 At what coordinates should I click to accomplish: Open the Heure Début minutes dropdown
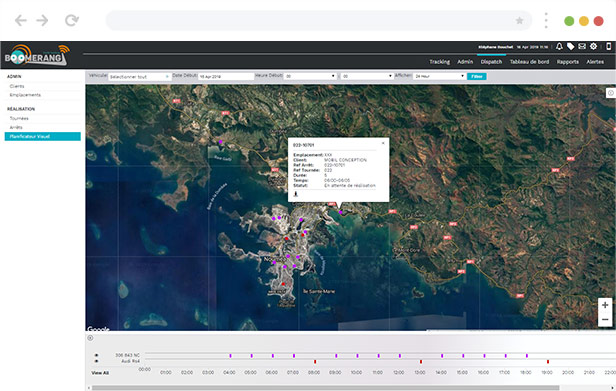tap(367, 76)
